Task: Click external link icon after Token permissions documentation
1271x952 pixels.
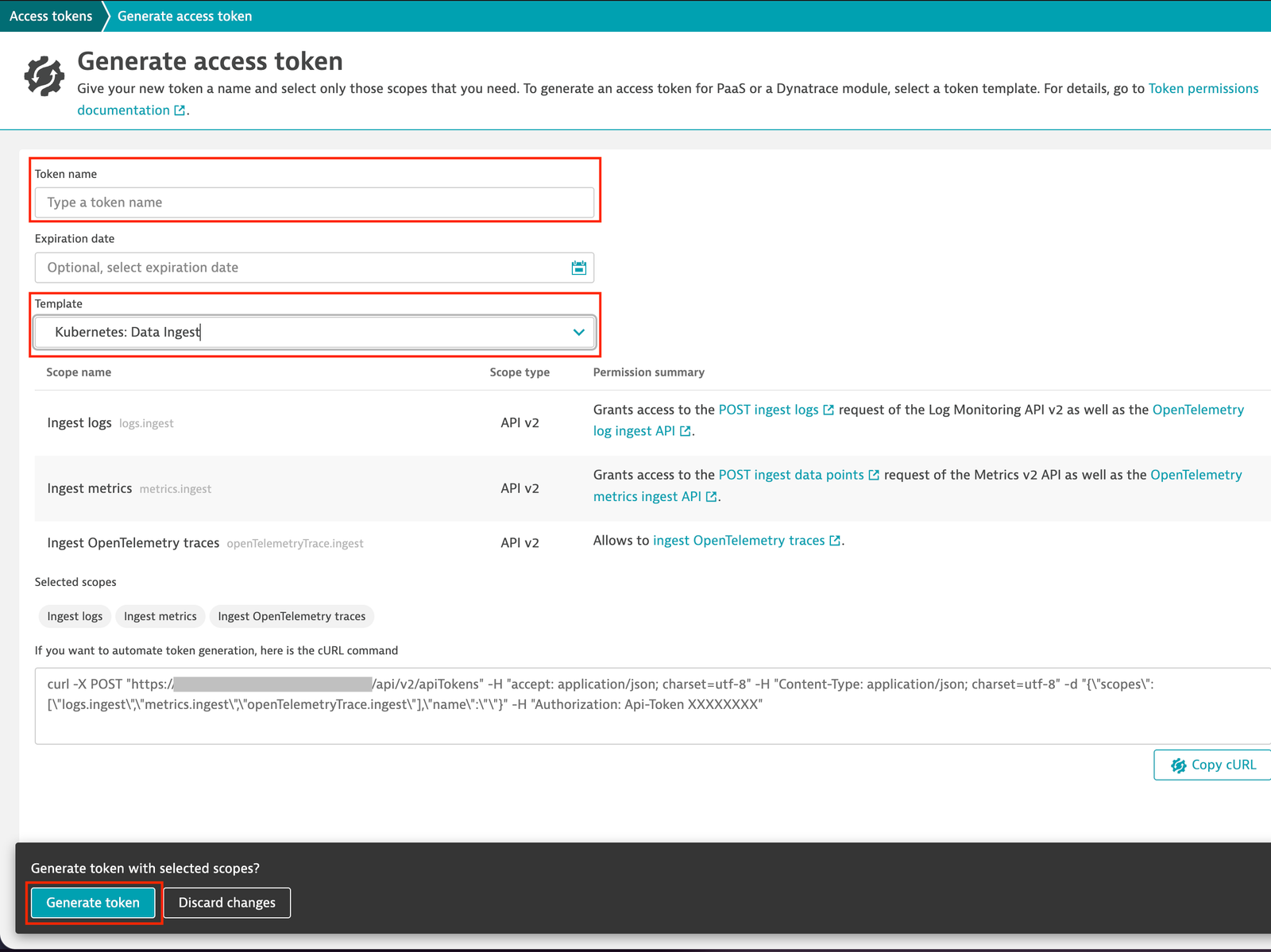Action: coord(180,110)
